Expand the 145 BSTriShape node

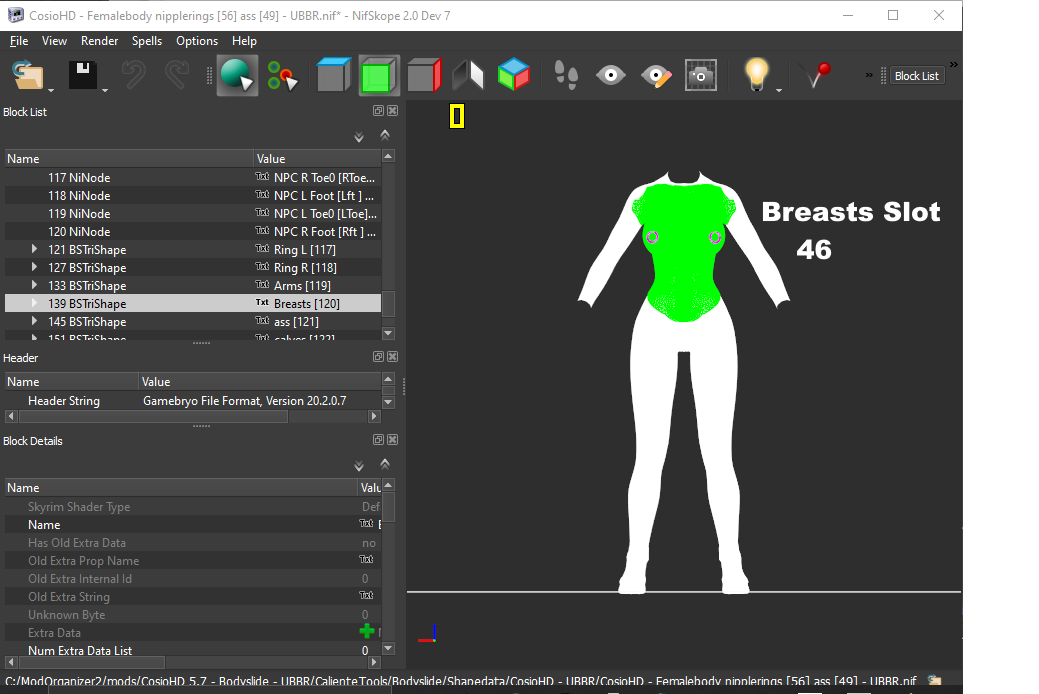34,321
